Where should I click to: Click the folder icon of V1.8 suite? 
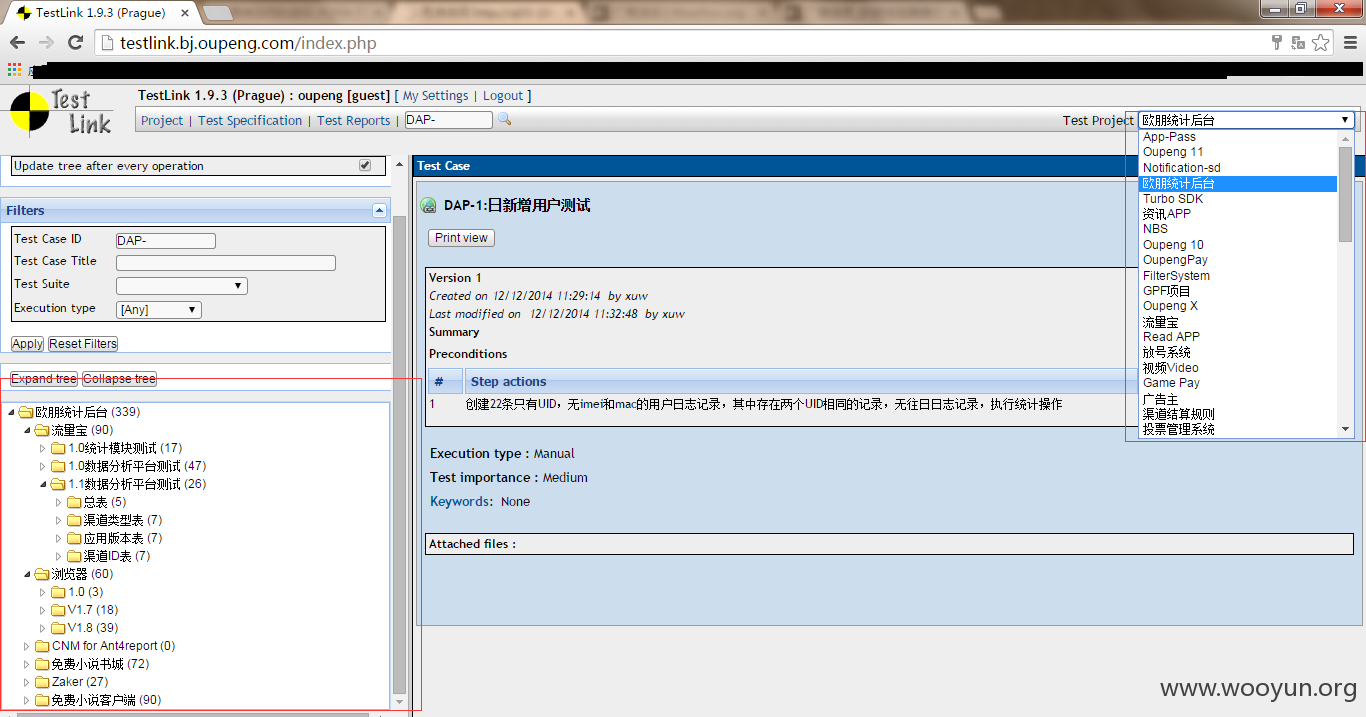point(58,628)
